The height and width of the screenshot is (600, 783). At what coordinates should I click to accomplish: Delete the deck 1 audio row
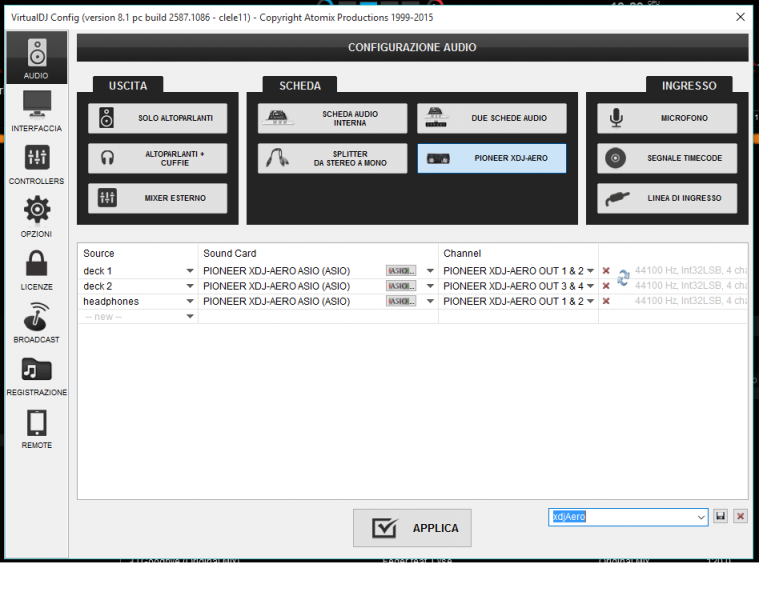606,271
